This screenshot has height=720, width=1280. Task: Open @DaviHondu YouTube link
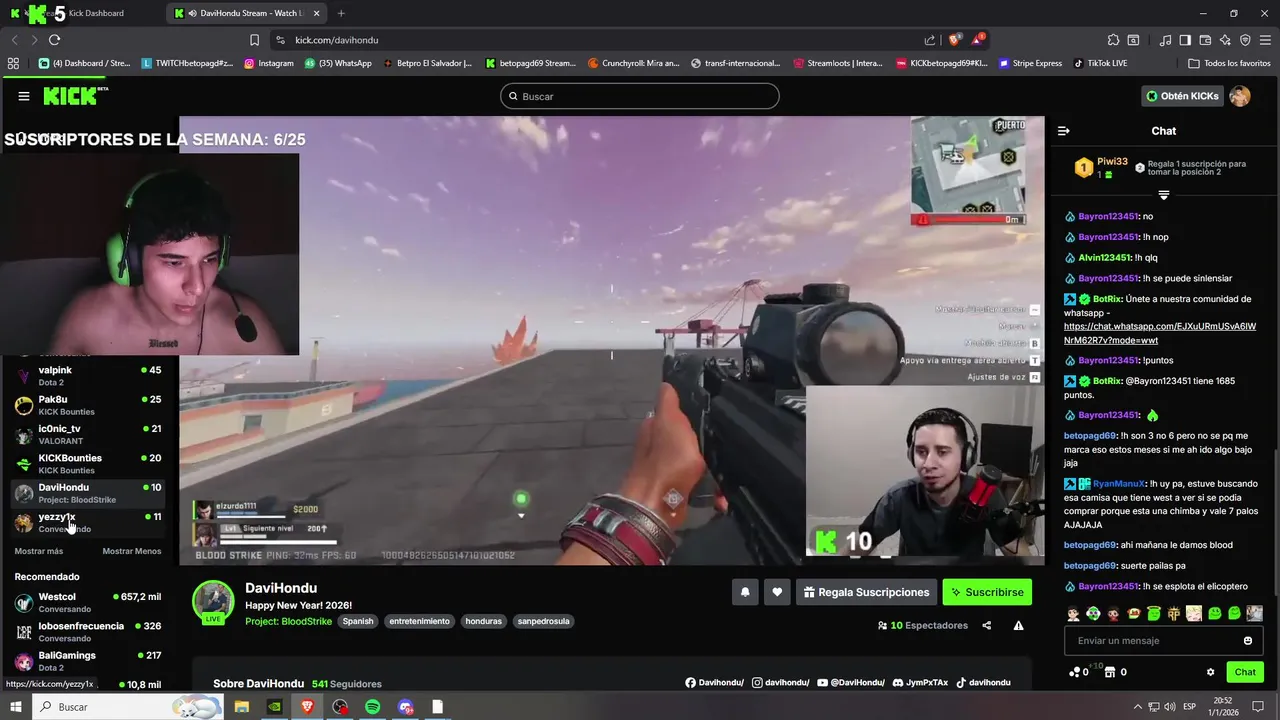point(851,683)
